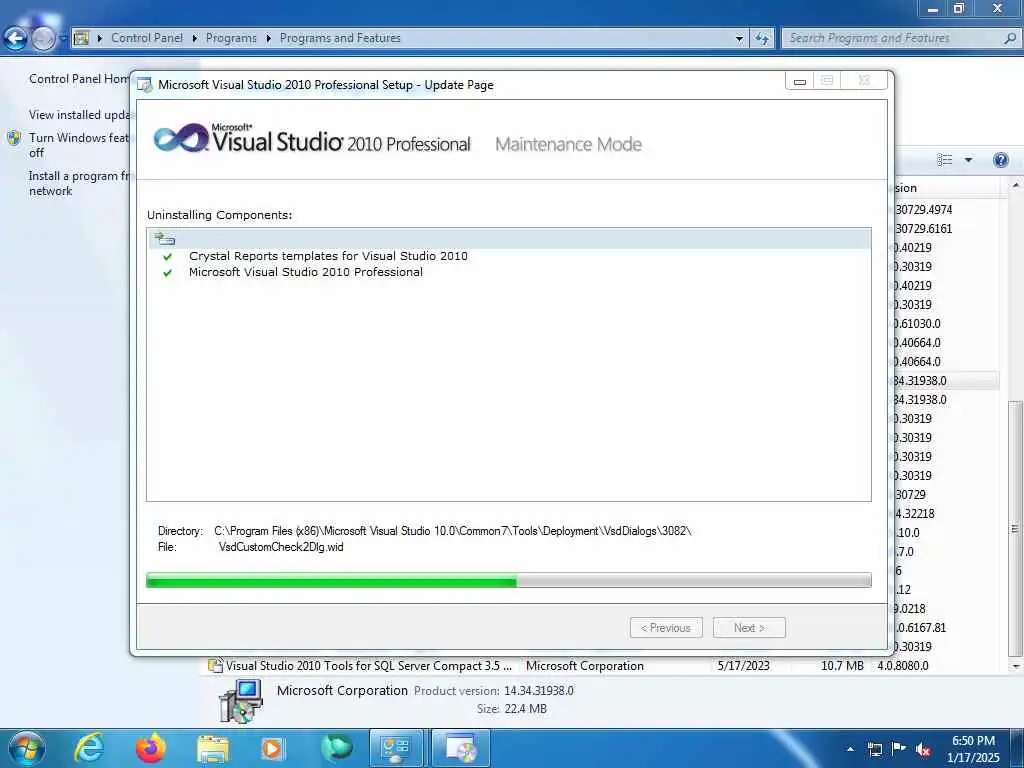Image resolution: width=1024 pixels, height=768 pixels.
Task: Click the Action Center flag icon
Action: click(899, 748)
